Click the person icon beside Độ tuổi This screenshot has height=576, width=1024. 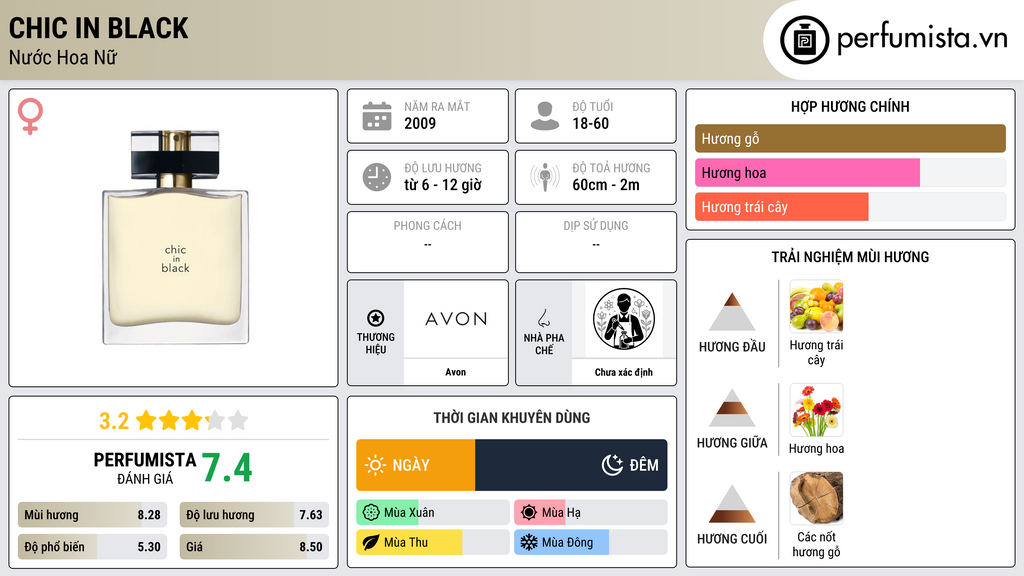545,116
